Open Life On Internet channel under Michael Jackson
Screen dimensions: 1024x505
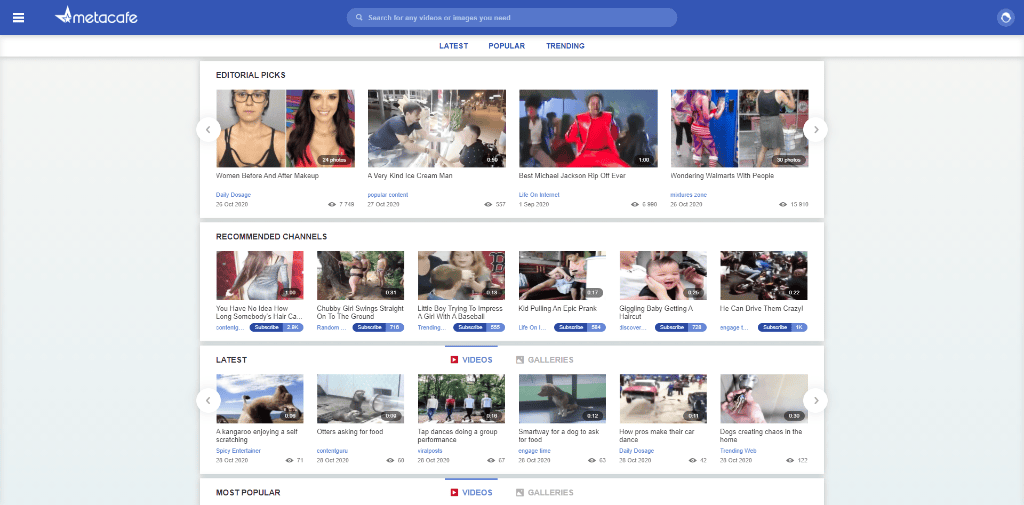coord(539,195)
